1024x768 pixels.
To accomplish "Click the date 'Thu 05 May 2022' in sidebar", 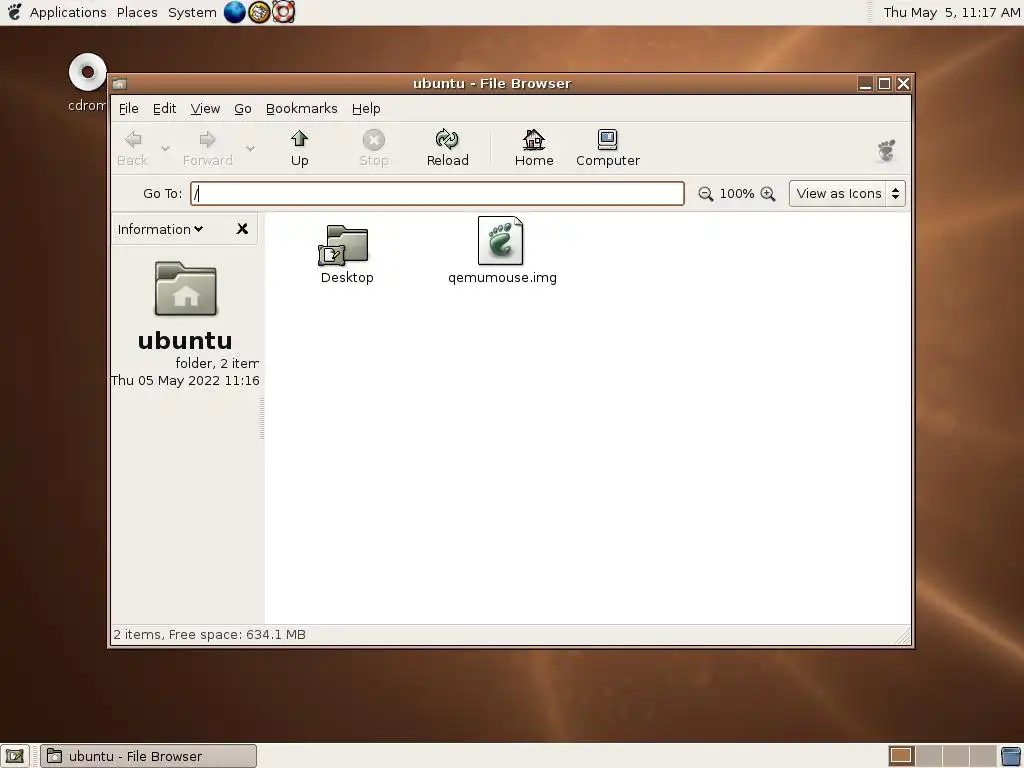I will click(x=185, y=381).
